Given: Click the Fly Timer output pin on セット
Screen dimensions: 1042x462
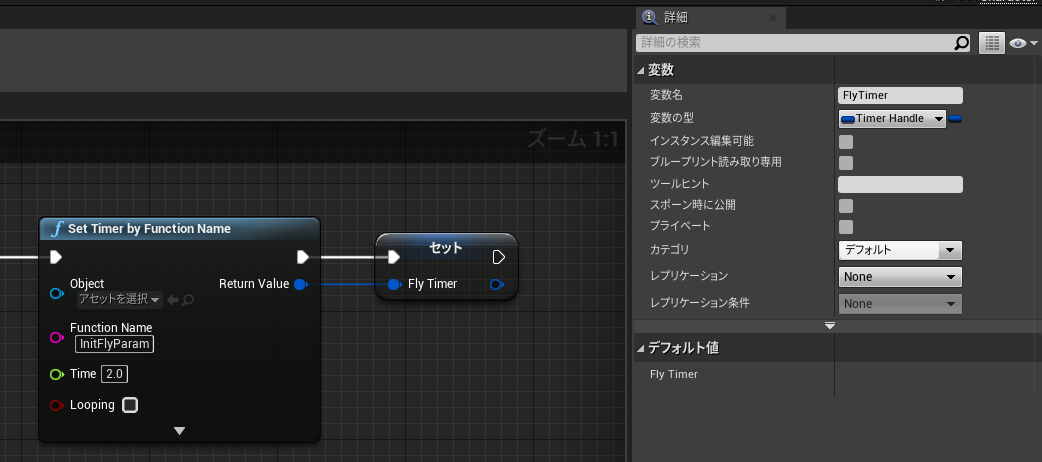Looking at the screenshot, I should pyautogui.click(x=496, y=285).
